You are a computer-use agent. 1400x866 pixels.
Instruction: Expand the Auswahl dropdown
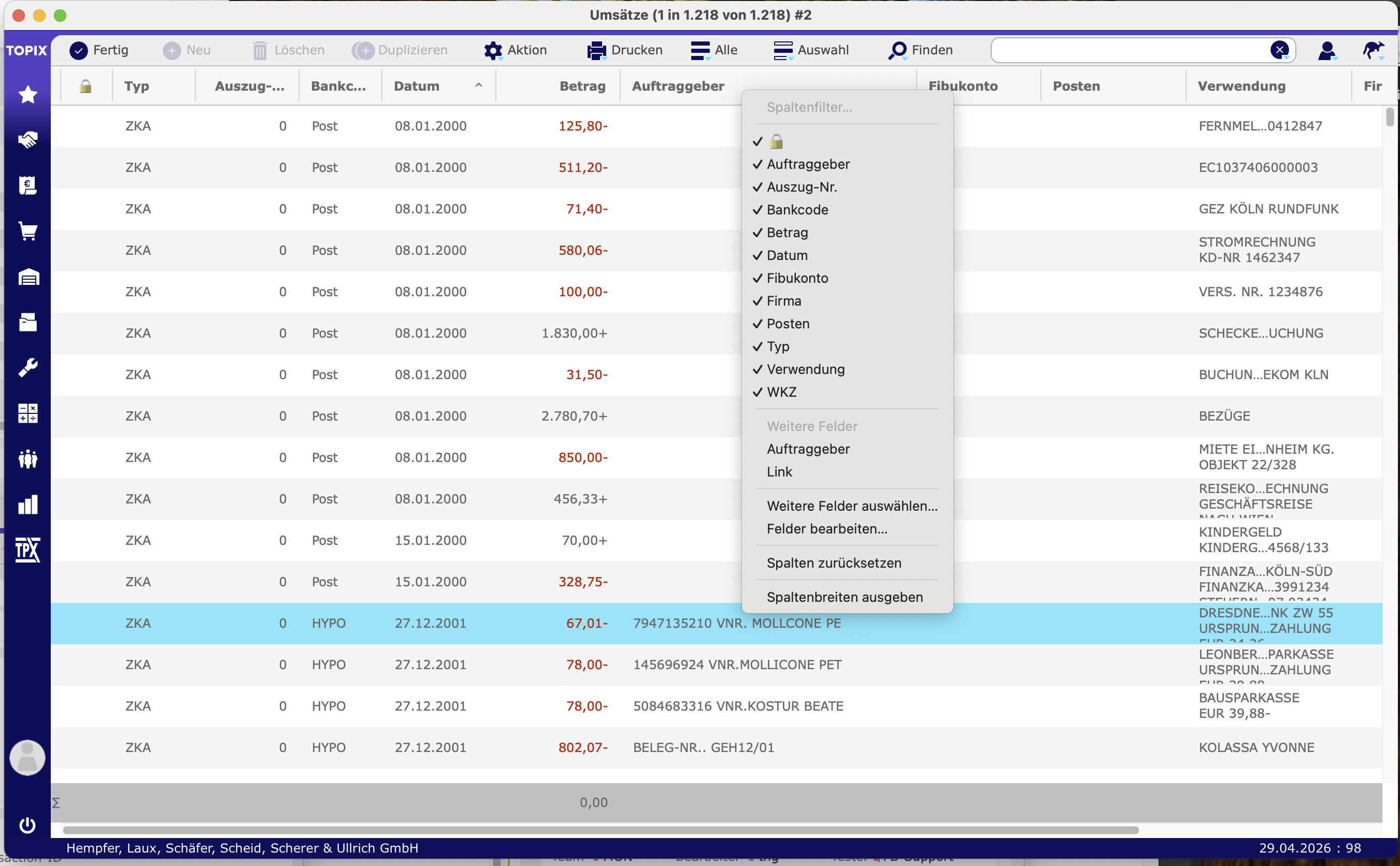810,50
